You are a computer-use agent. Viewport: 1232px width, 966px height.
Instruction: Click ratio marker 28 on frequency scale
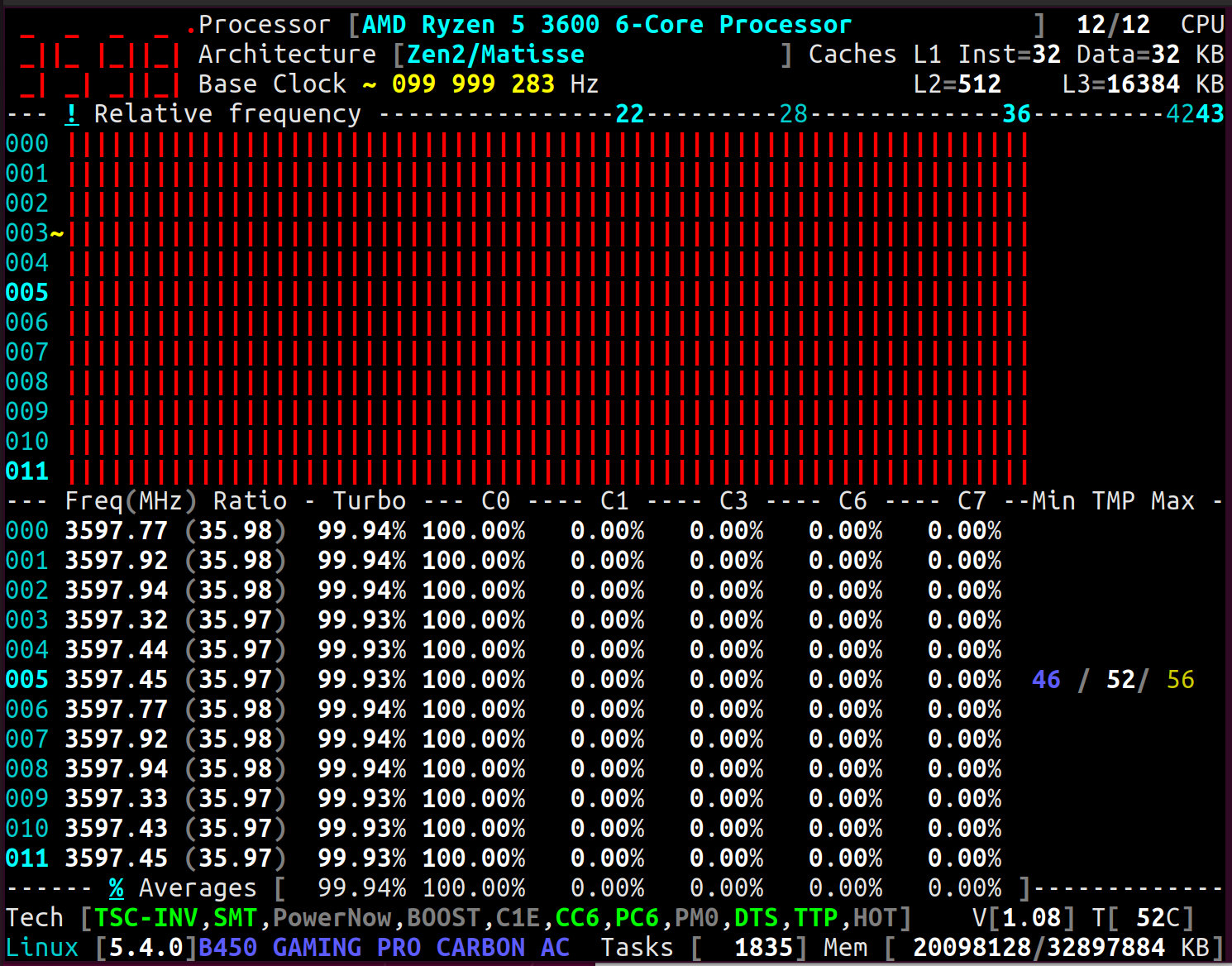[x=793, y=114]
